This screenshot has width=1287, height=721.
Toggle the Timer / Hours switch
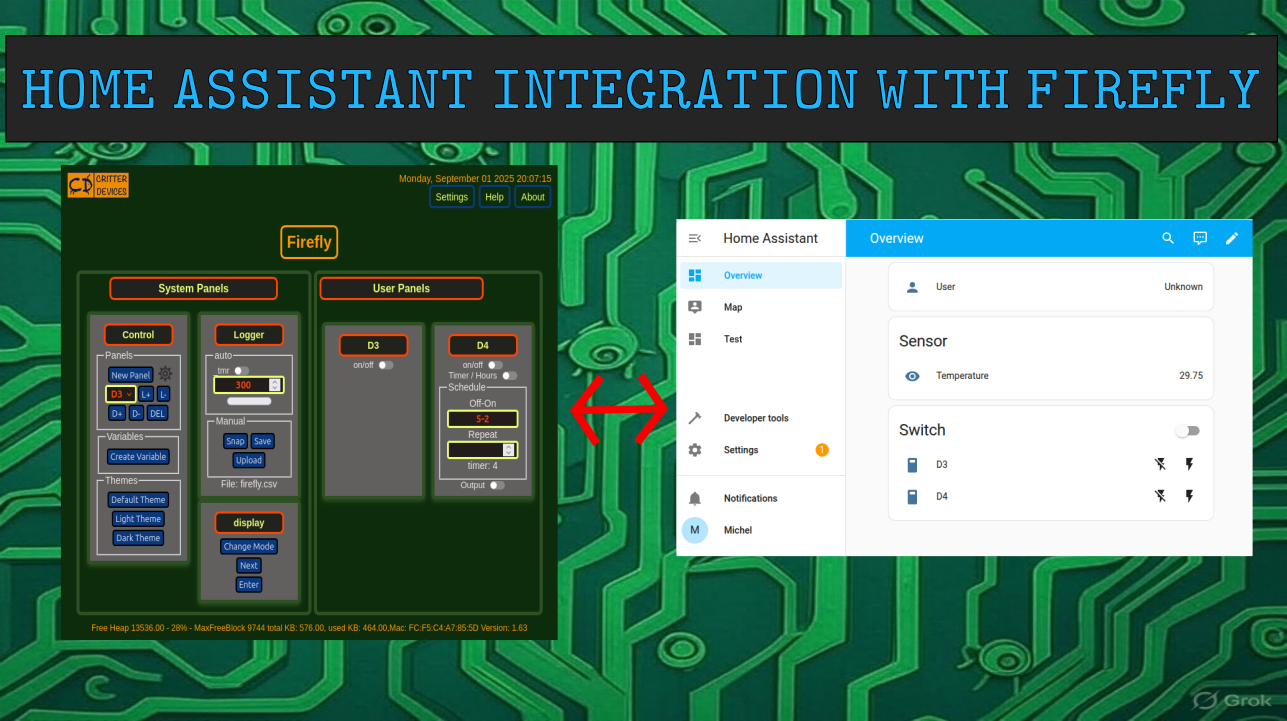pyautogui.click(x=510, y=376)
